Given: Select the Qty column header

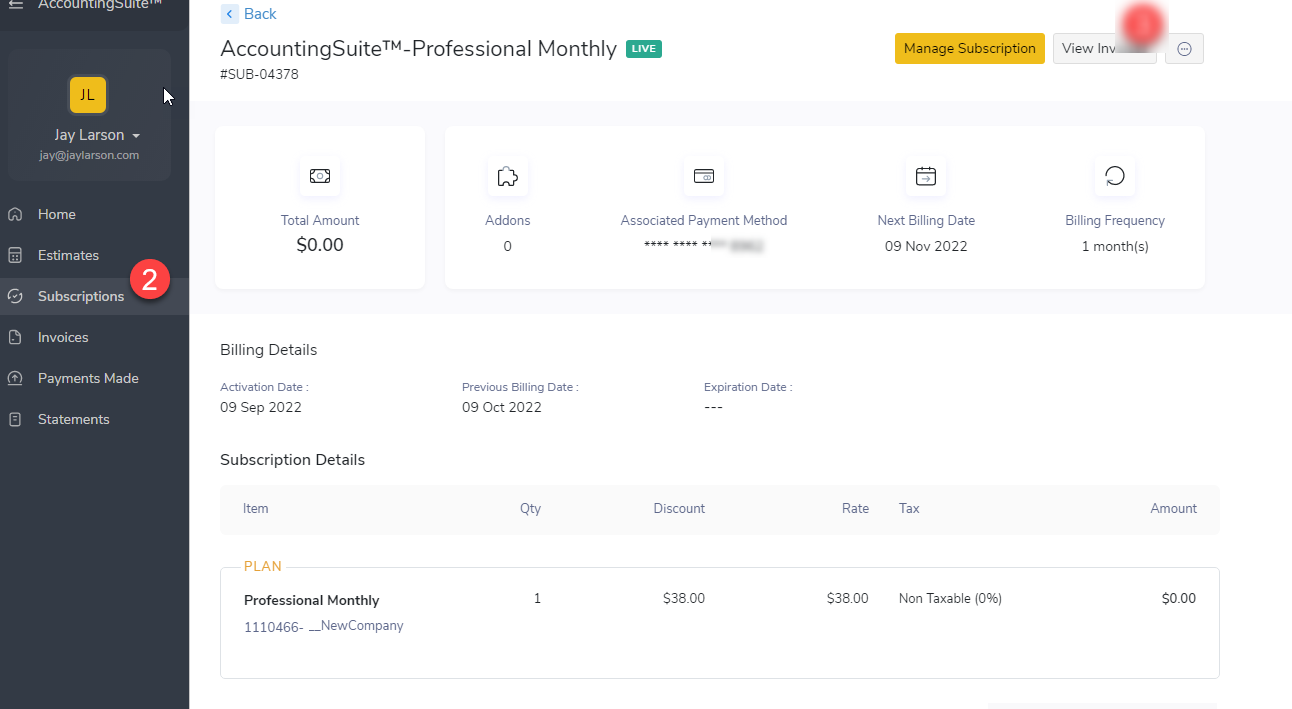Looking at the screenshot, I should coord(530,508).
